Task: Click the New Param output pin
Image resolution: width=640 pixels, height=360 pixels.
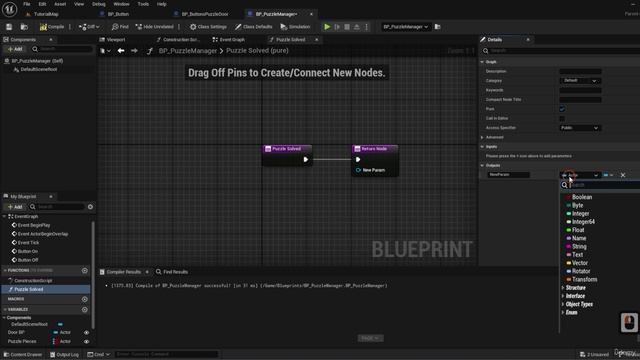Action: pos(358,170)
